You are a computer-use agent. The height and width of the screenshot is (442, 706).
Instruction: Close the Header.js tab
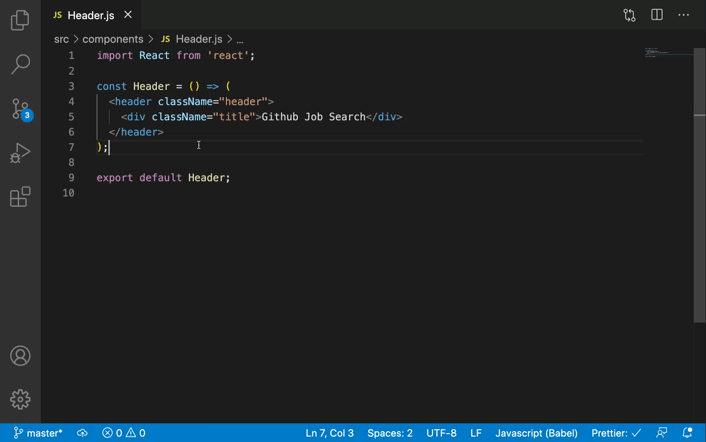[128, 15]
